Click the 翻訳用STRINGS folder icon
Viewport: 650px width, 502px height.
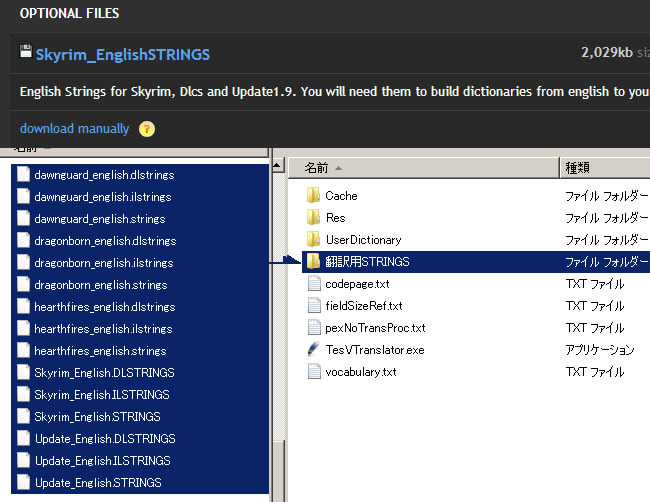(x=313, y=261)
